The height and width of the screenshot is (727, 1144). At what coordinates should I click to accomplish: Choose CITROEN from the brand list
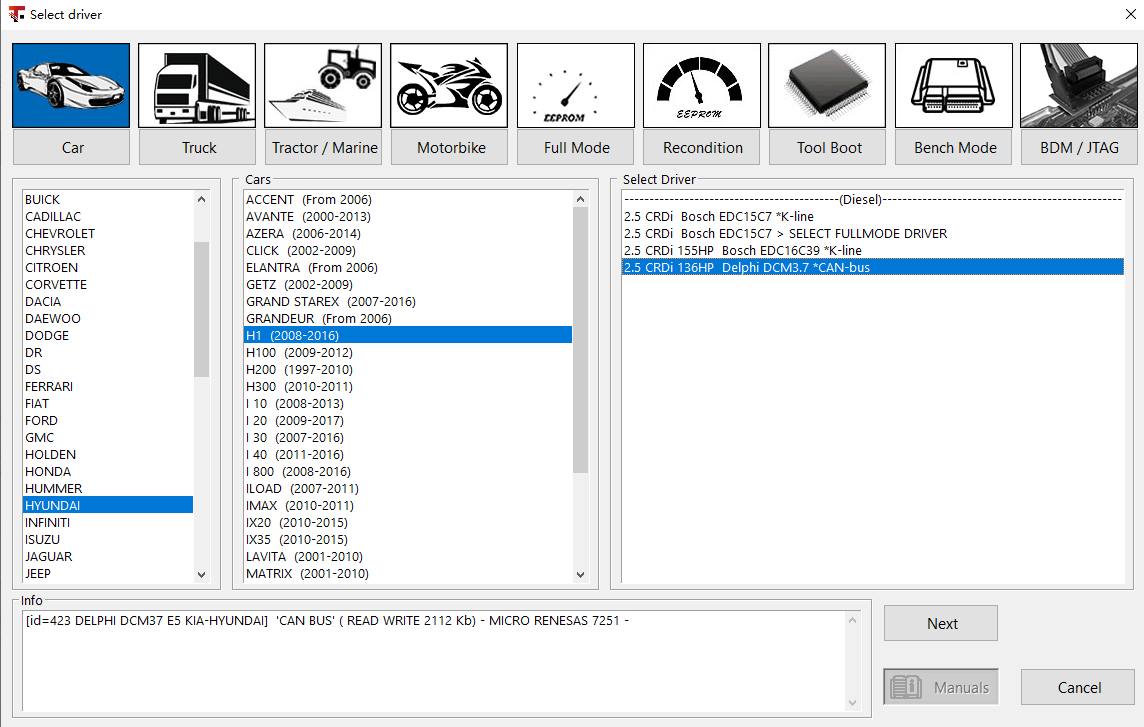pyautogui.click(x=108, y=267)
